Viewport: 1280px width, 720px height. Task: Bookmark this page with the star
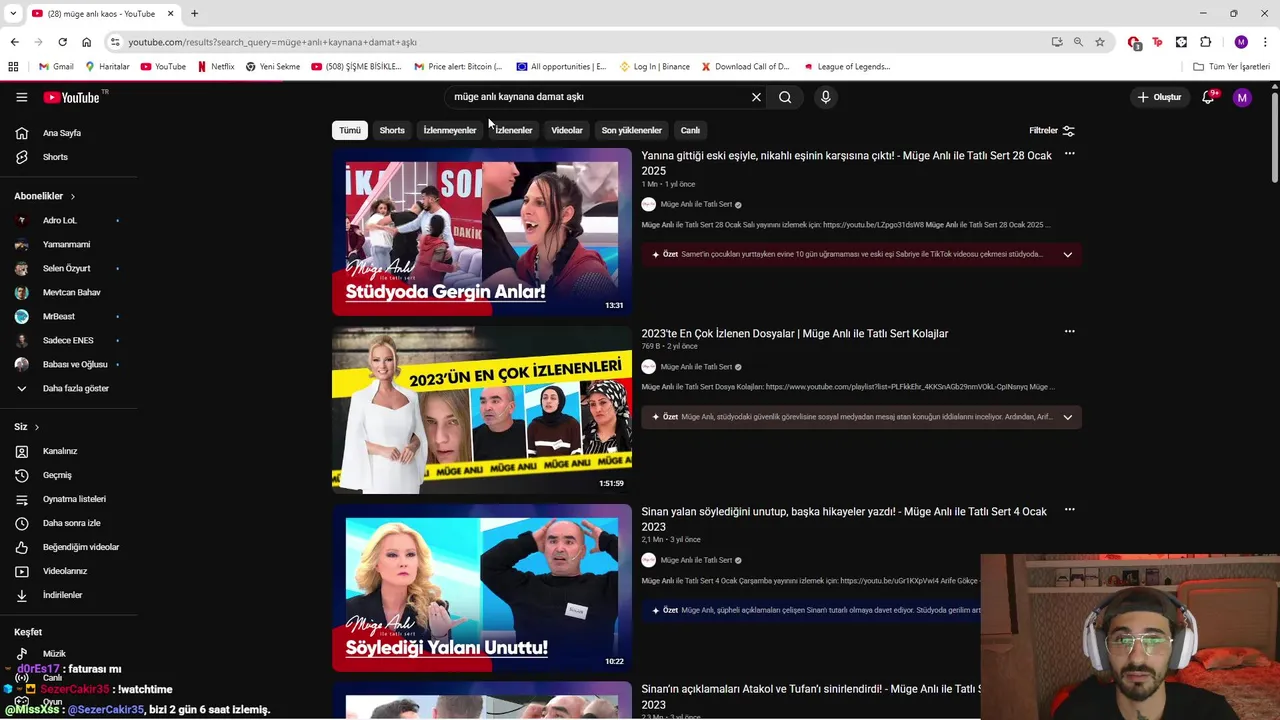click(x=1100, y=42)
